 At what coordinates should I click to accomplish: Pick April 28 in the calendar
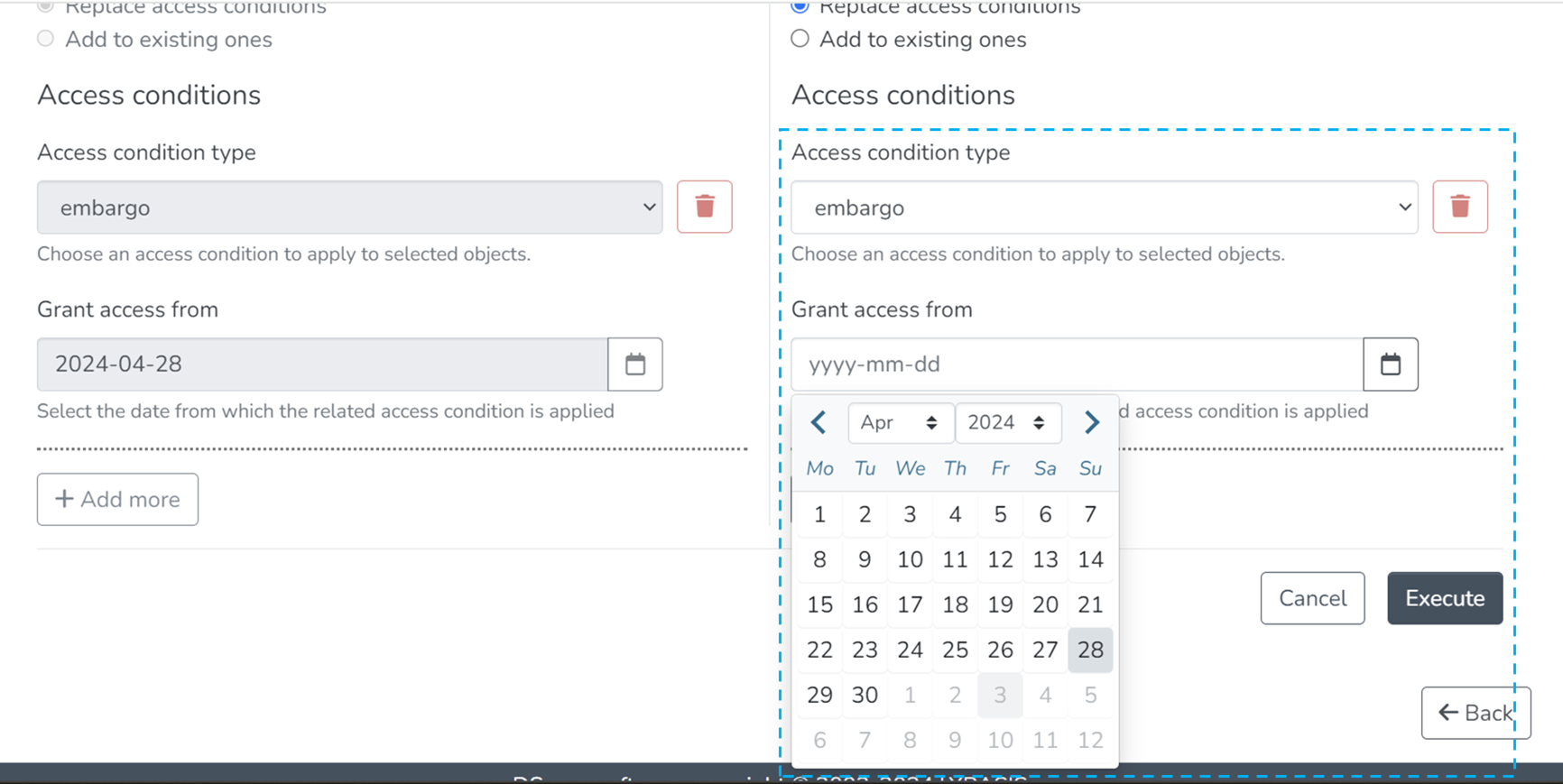pyautogui.click(x=1090, y=650)
